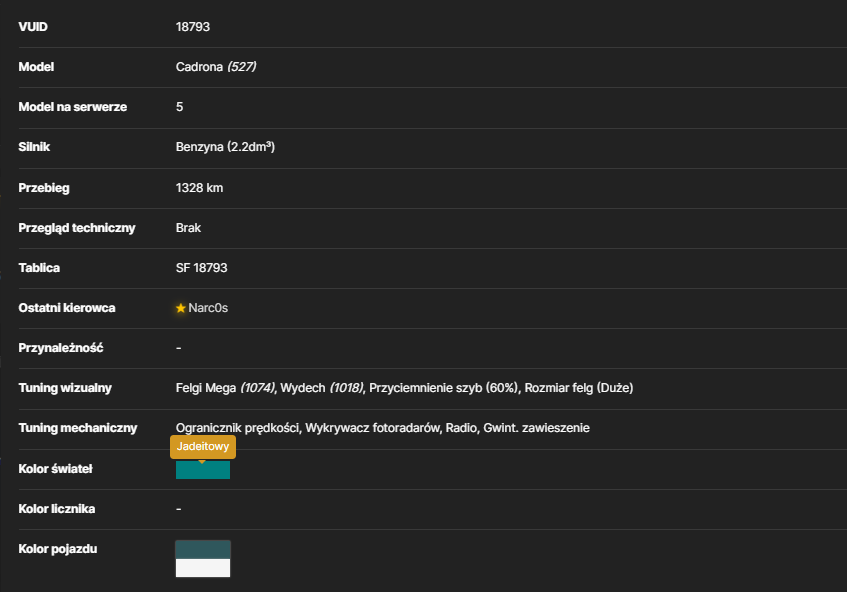This screenshot has width=847, height=592.
Task: Click the Przyciemnienie szyb (60%) entry
Action: (x=444, y=388)
